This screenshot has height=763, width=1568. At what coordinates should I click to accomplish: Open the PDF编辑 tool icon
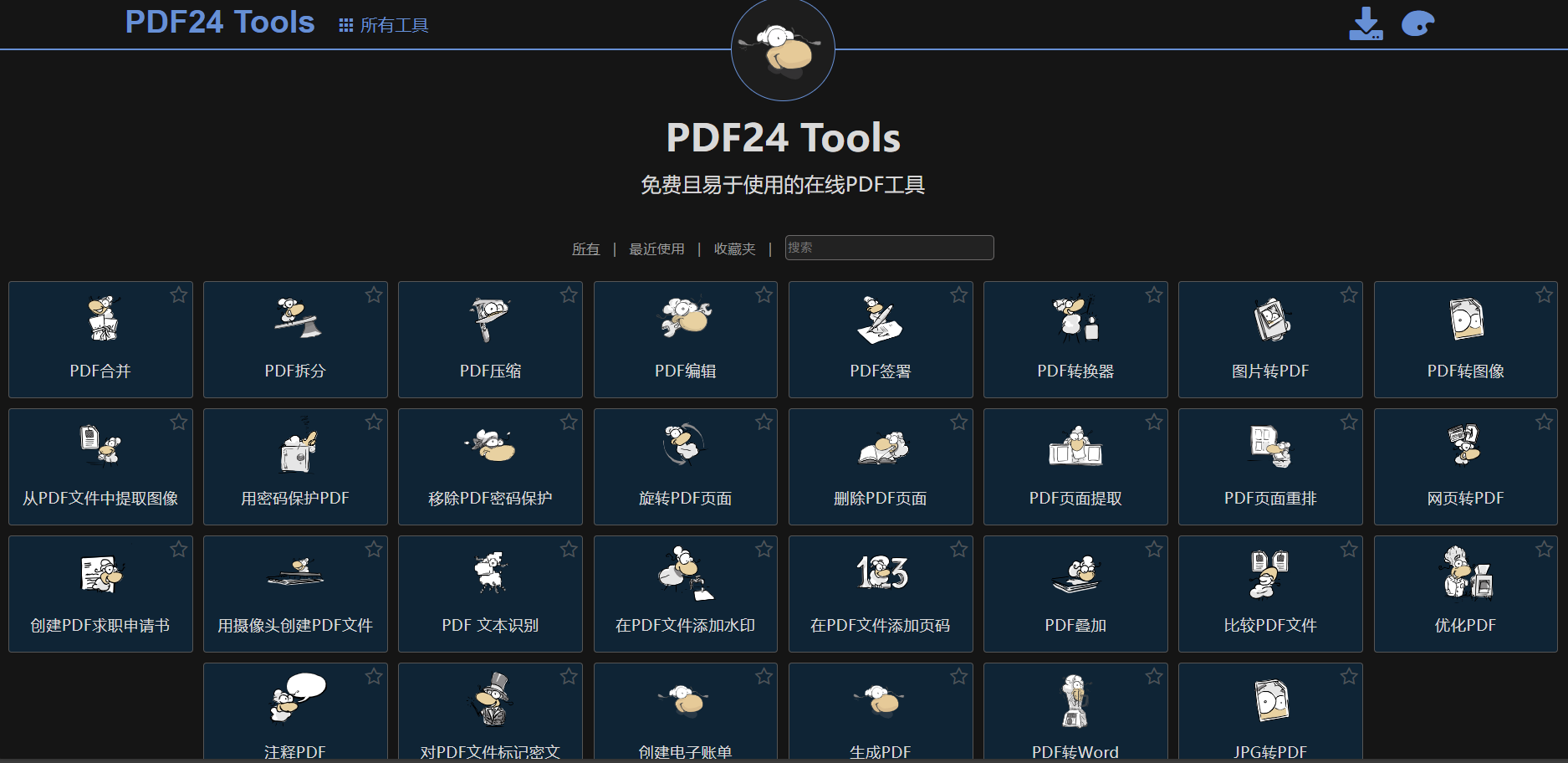(685, 340)
